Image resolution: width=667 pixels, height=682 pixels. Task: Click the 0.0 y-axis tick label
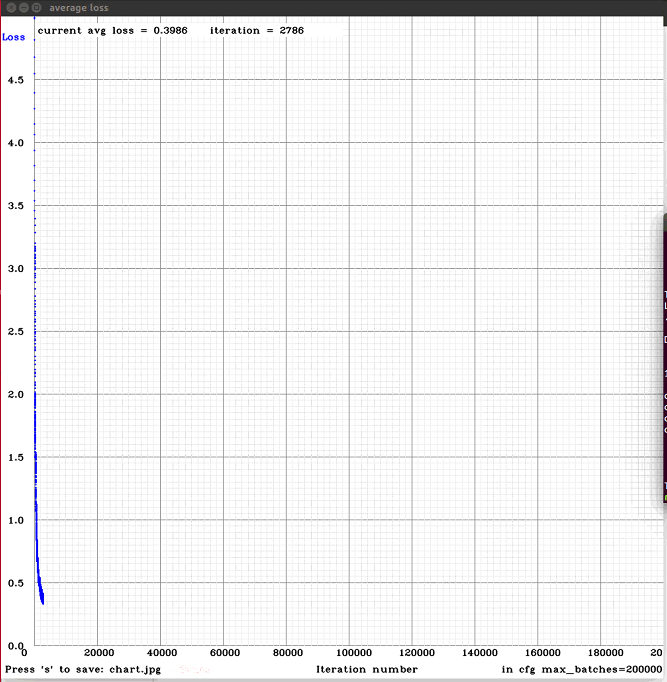[16, 646]
